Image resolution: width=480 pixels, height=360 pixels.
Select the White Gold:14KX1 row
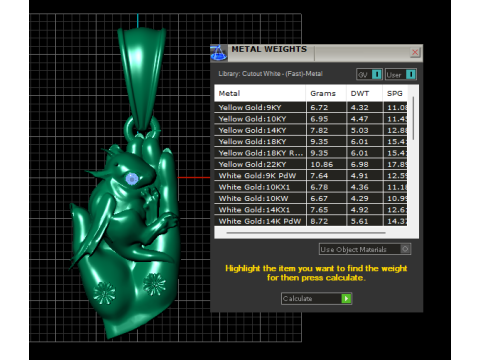(311, 210)
